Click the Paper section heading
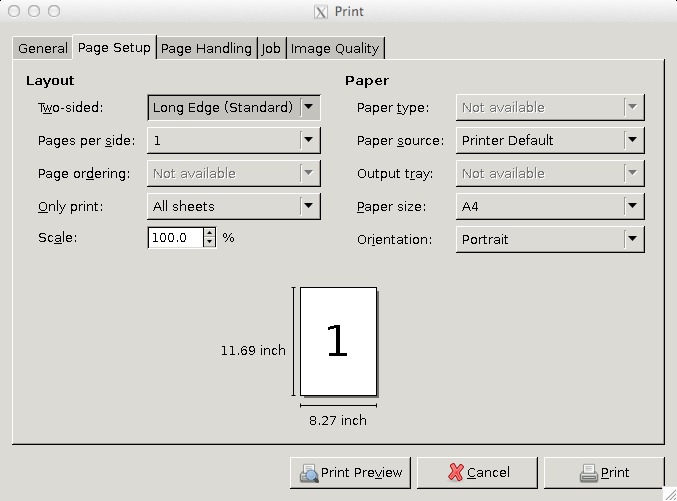Screen dimensions: 677x501 click(367, 81)
